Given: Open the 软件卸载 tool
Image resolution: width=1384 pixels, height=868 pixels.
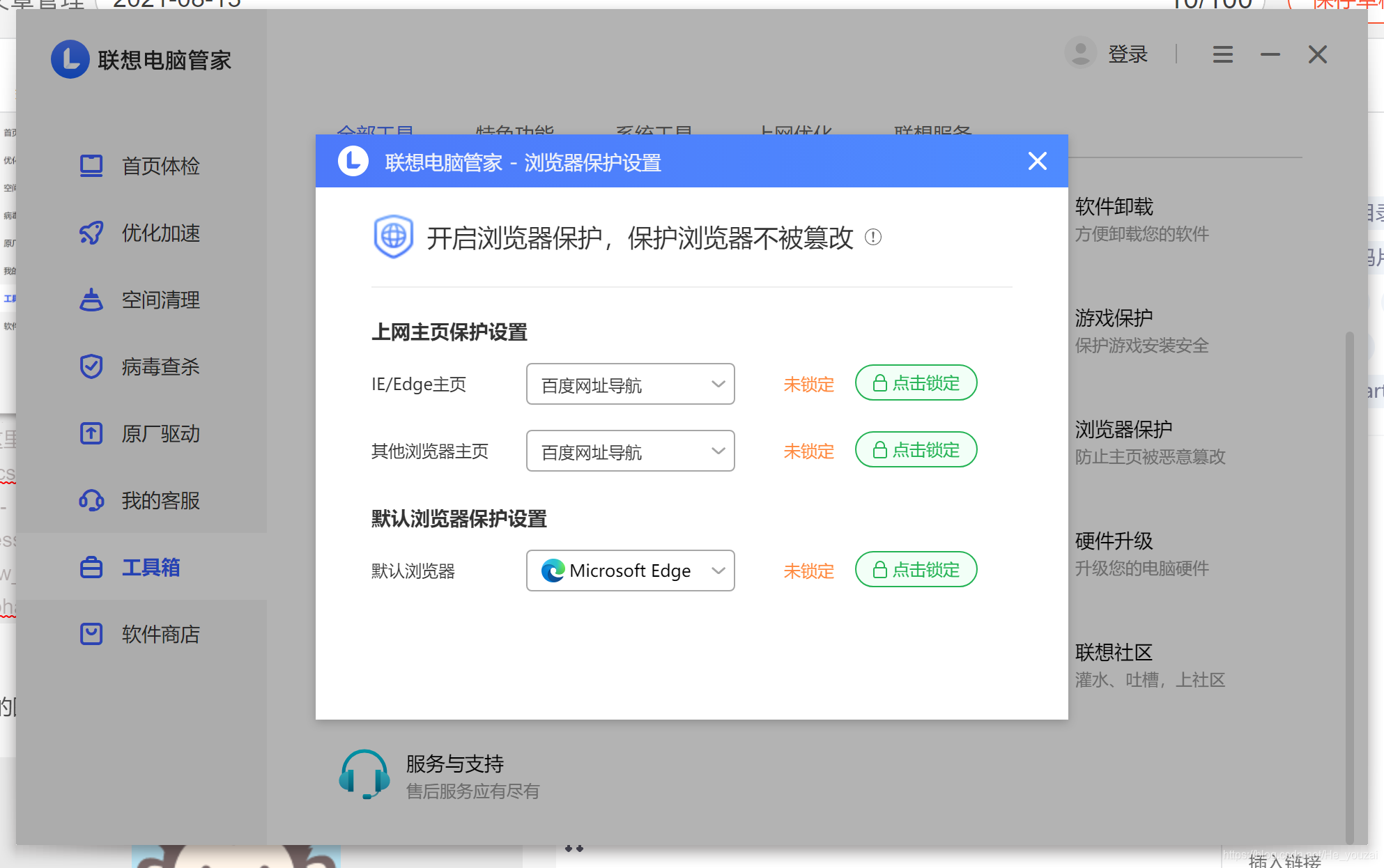Looking at the screenshot, I should click(1142, 219).
